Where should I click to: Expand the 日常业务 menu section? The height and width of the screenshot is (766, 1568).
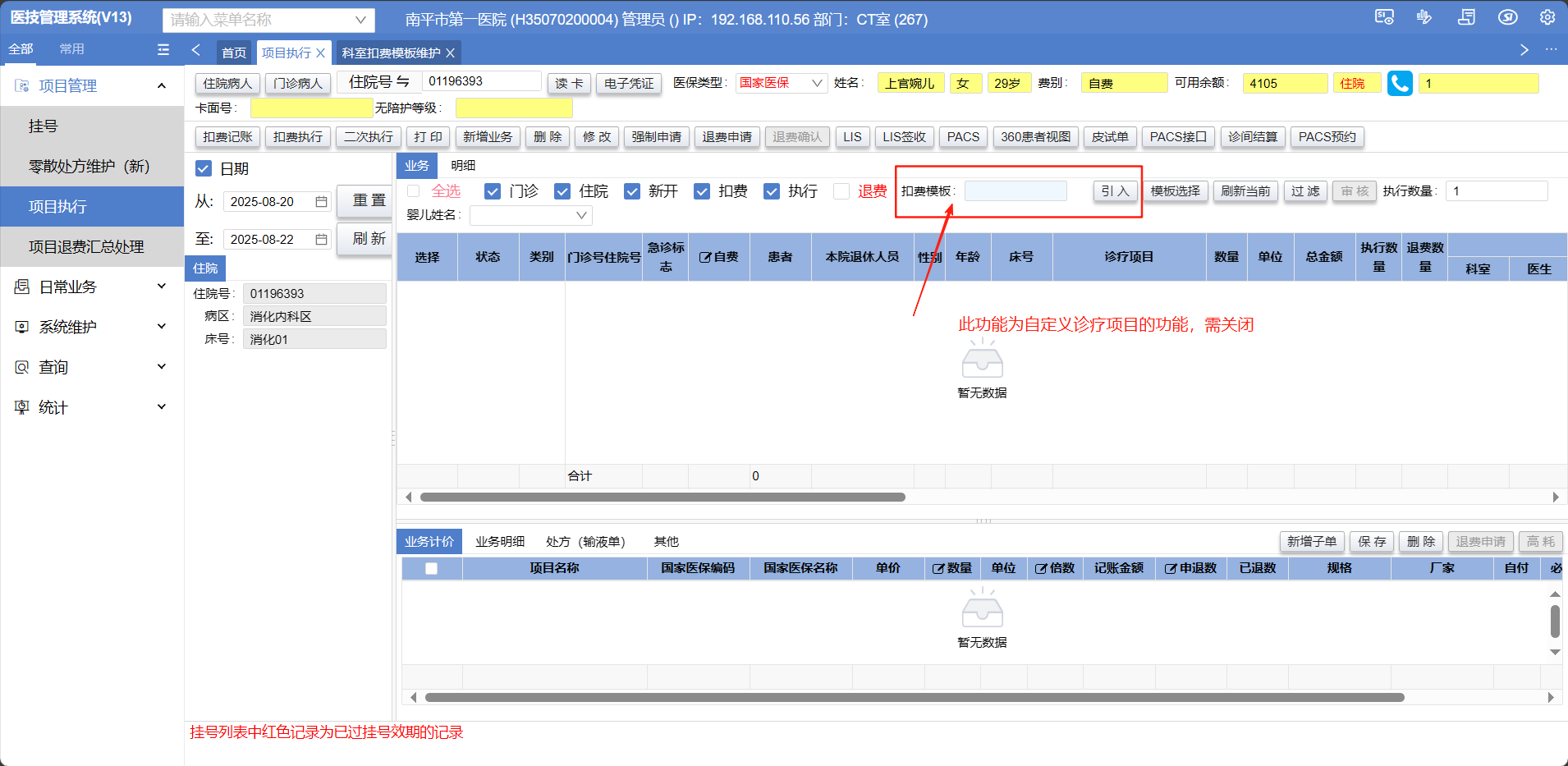click(x=162, y=287)
